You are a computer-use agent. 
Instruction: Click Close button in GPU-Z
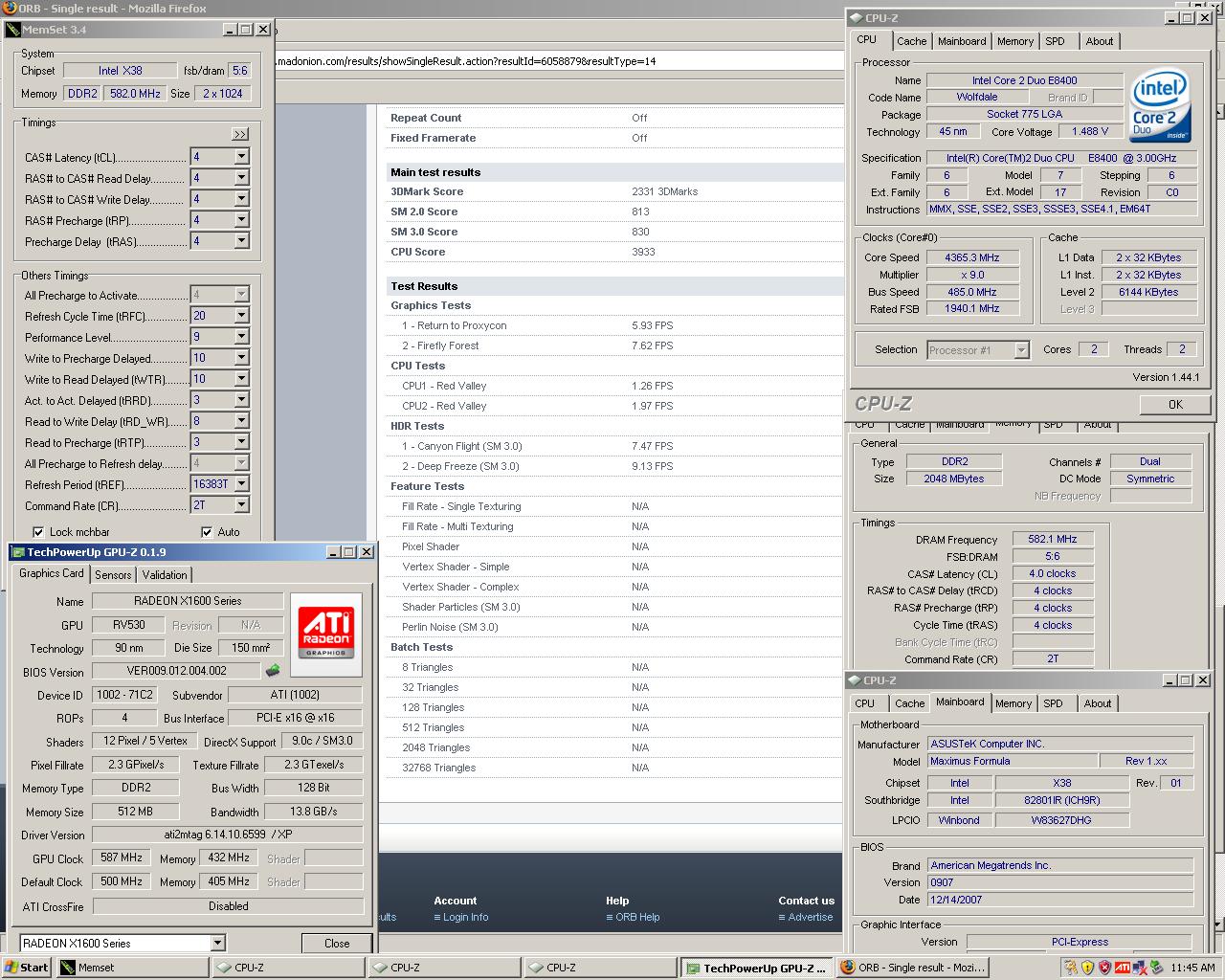337,944
